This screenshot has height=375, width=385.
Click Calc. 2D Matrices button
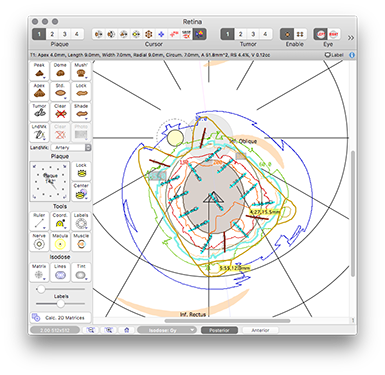click(x=60, y=318)
